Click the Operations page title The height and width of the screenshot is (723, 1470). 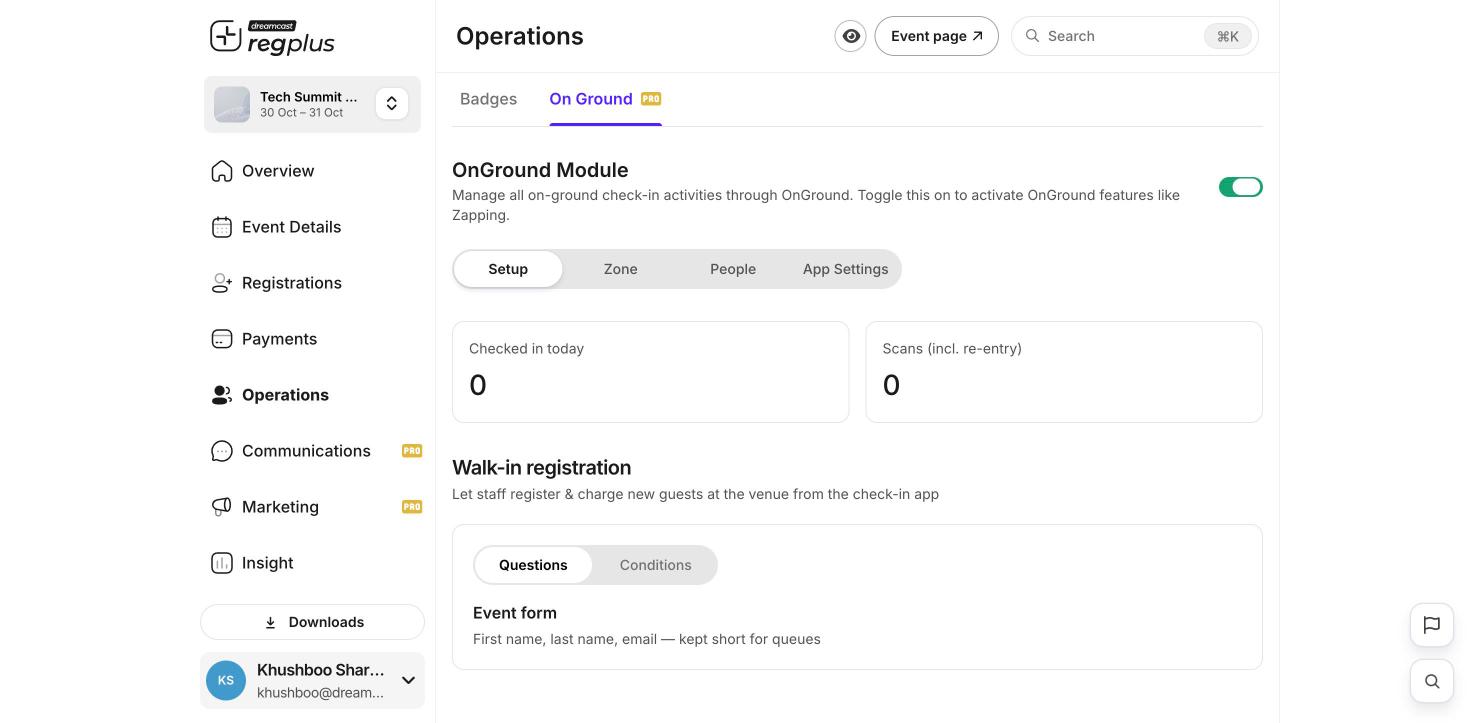coord(520,36)
